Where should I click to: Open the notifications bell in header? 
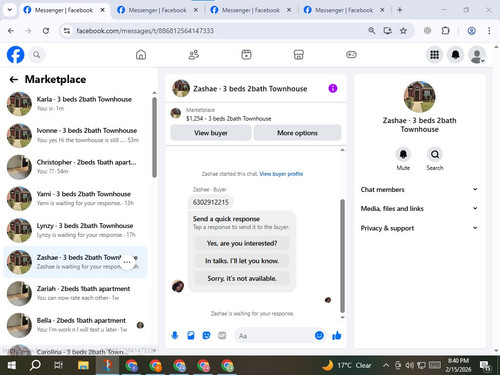[455, 55]
